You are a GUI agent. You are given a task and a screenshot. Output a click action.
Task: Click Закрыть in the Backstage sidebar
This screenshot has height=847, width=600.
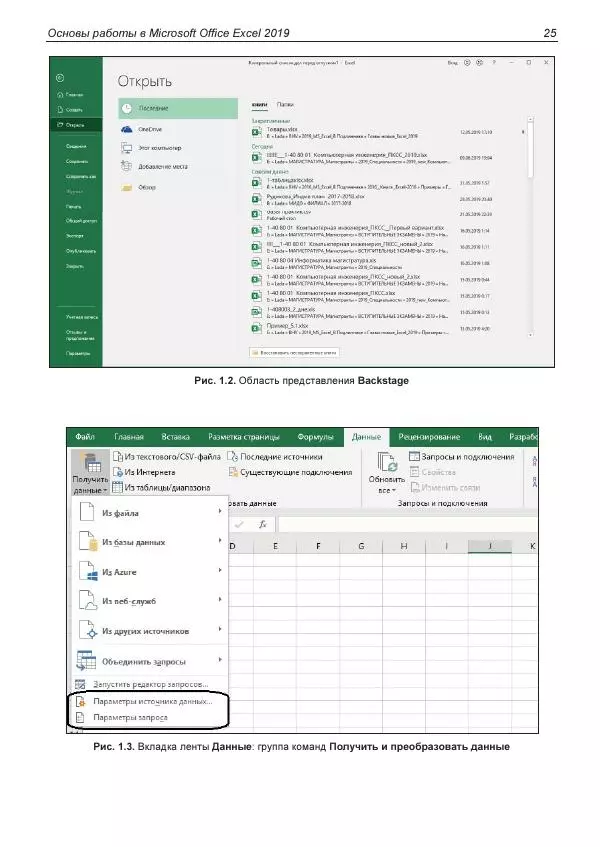pos(75,266)
